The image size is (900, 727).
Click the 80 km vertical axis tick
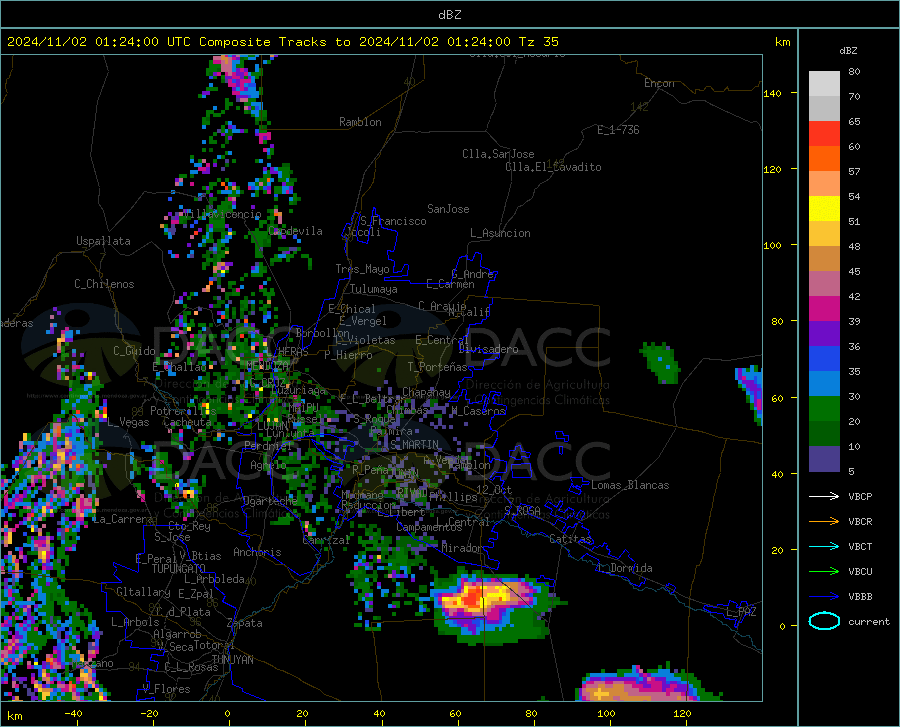pyautogui.click(x=777, y=321)
